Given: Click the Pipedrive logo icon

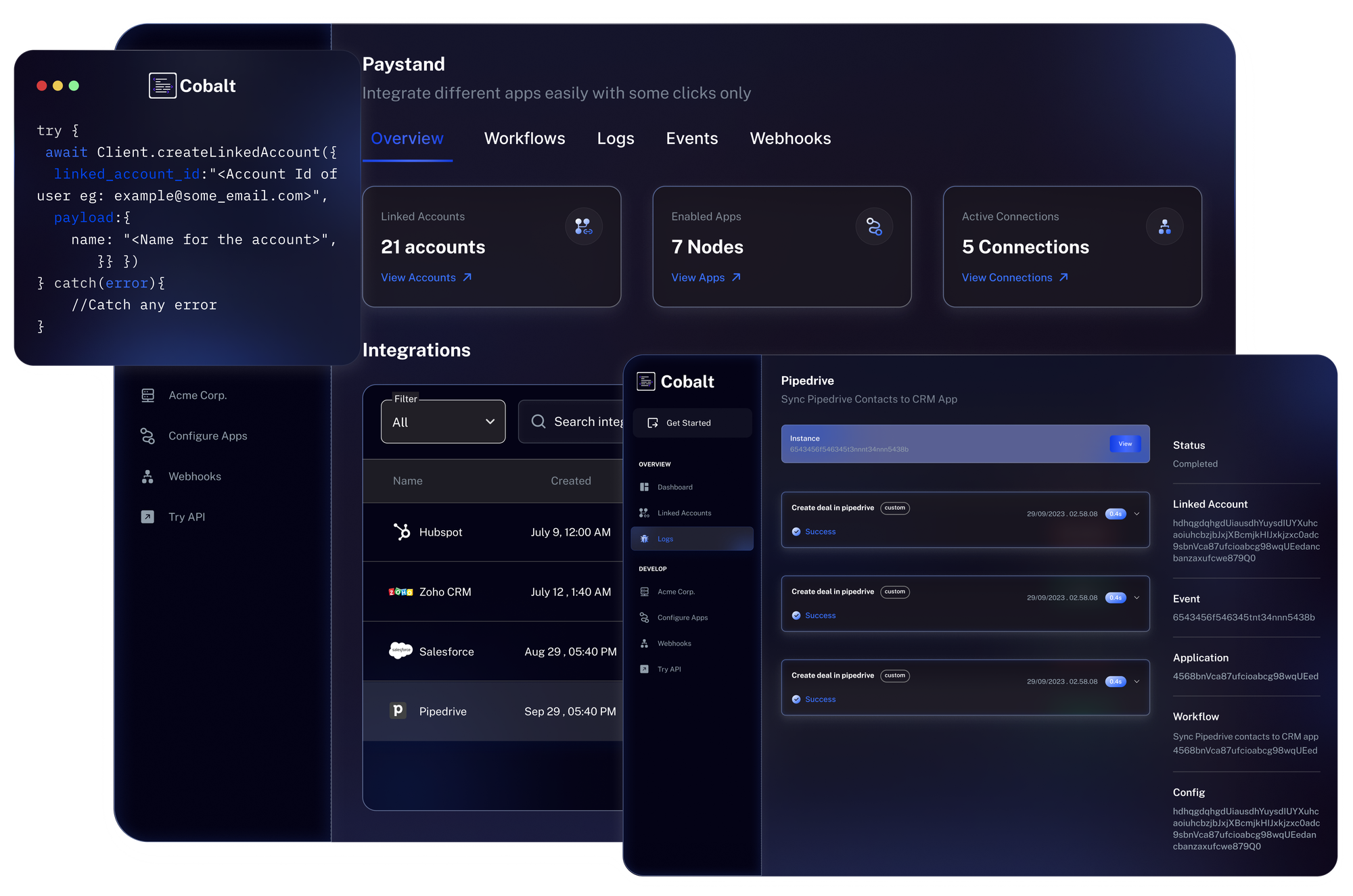Looking at the screenshot, I should pyautogui.click(x=398, y=710).
